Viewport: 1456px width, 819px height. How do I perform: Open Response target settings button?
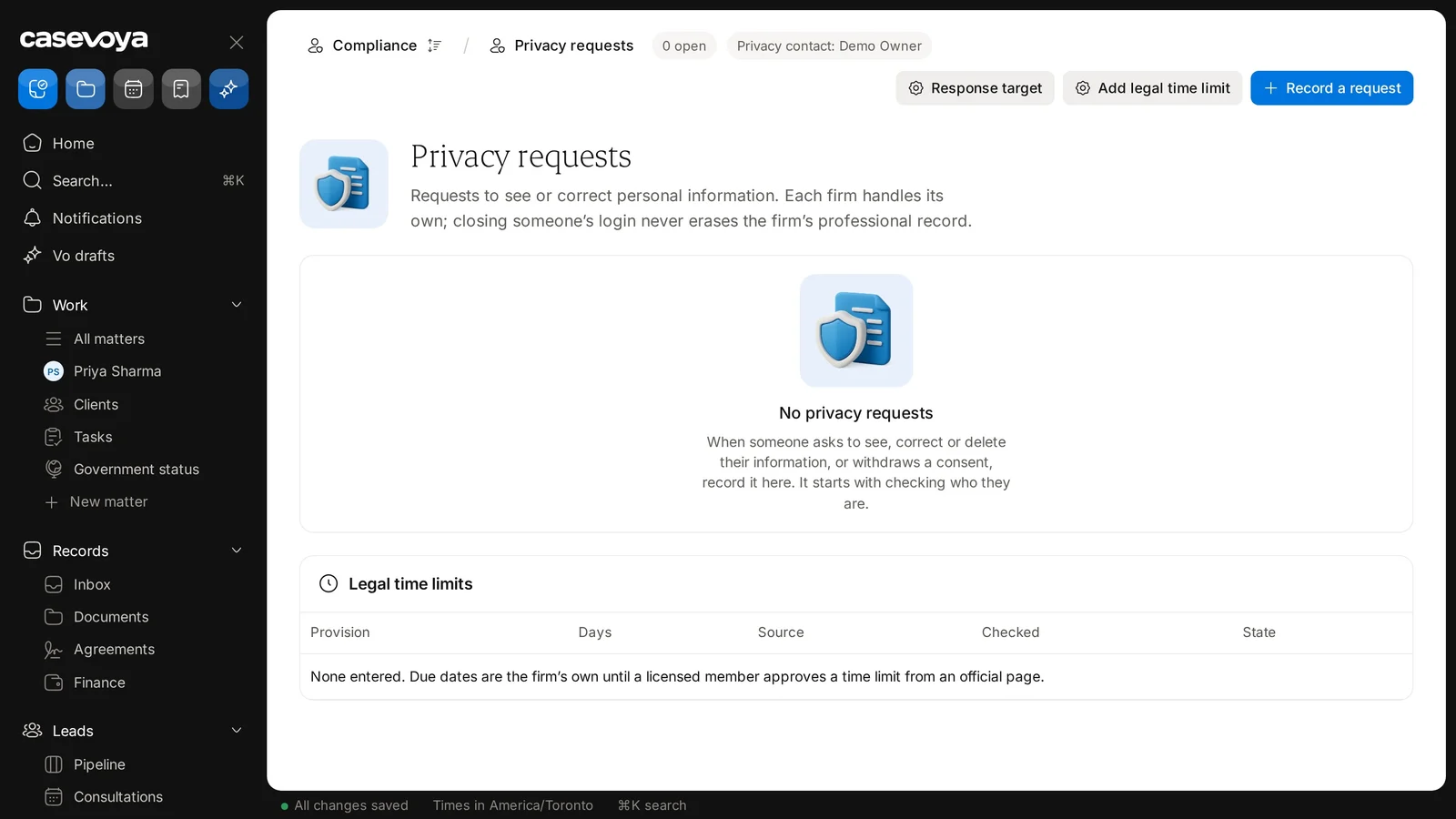click(x=975, y=88)
